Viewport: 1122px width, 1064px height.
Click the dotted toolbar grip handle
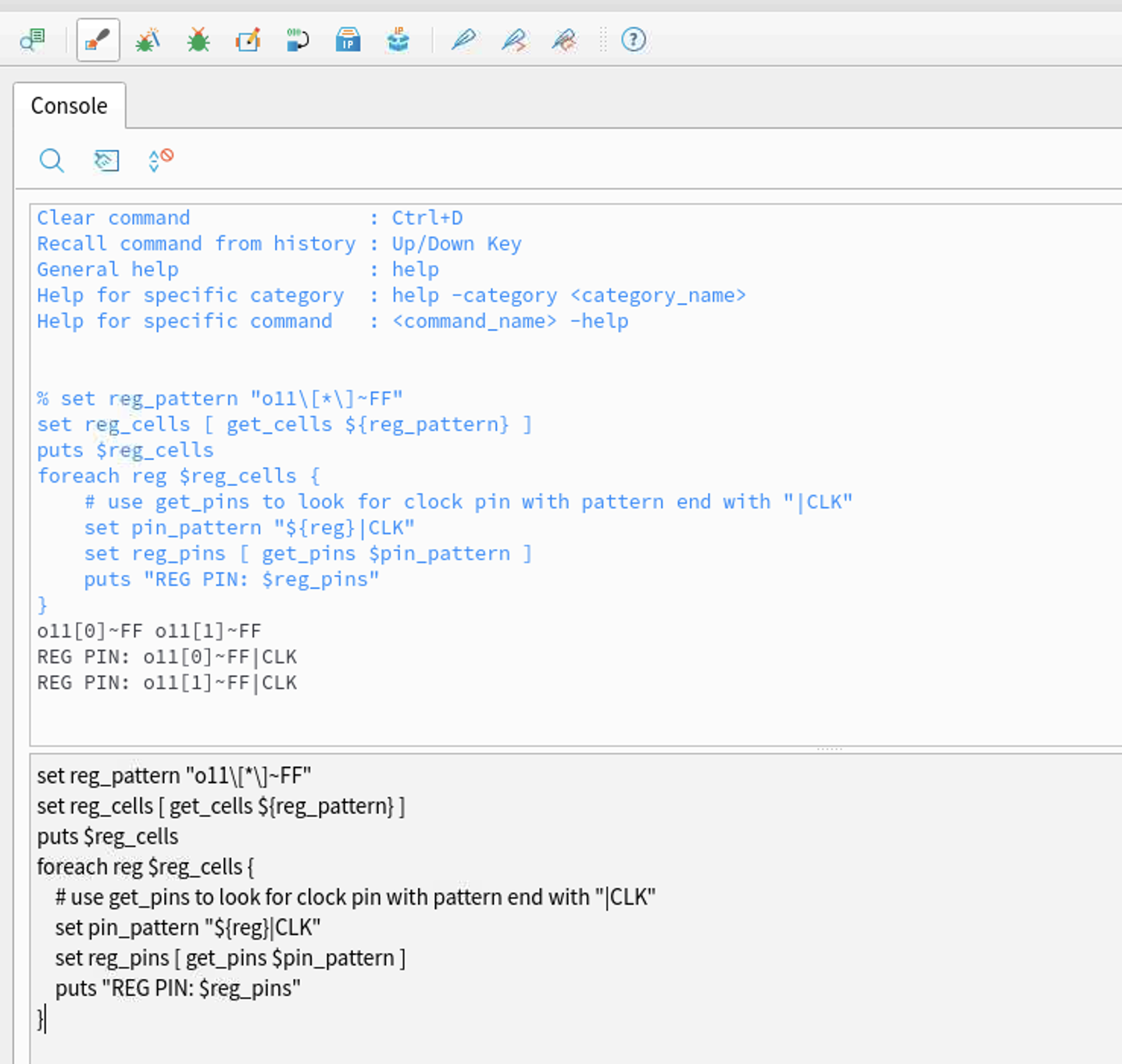[602, 40]
